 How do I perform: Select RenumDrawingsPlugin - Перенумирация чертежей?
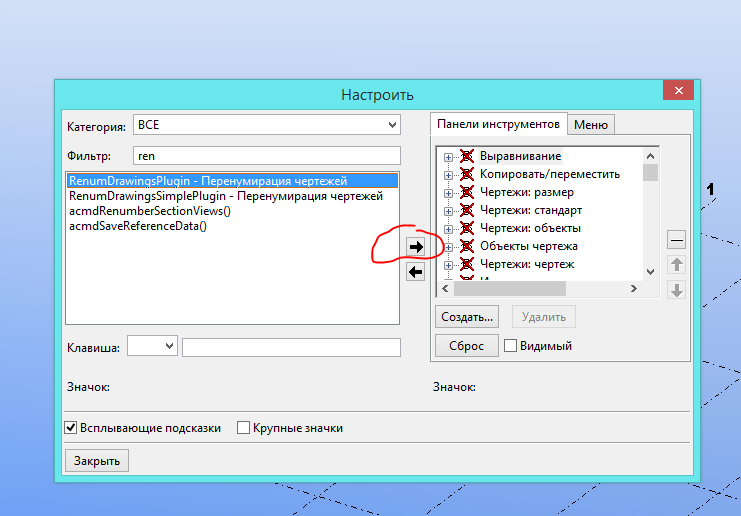coord(233,181)
